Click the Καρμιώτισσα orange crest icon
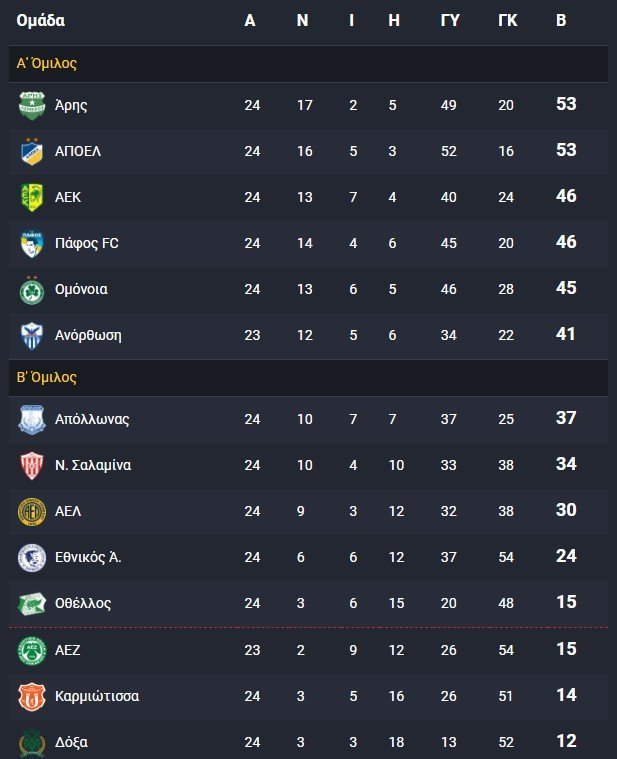This screenshot has height=759, width=617. pyautogui.click(x=32, y=697)
